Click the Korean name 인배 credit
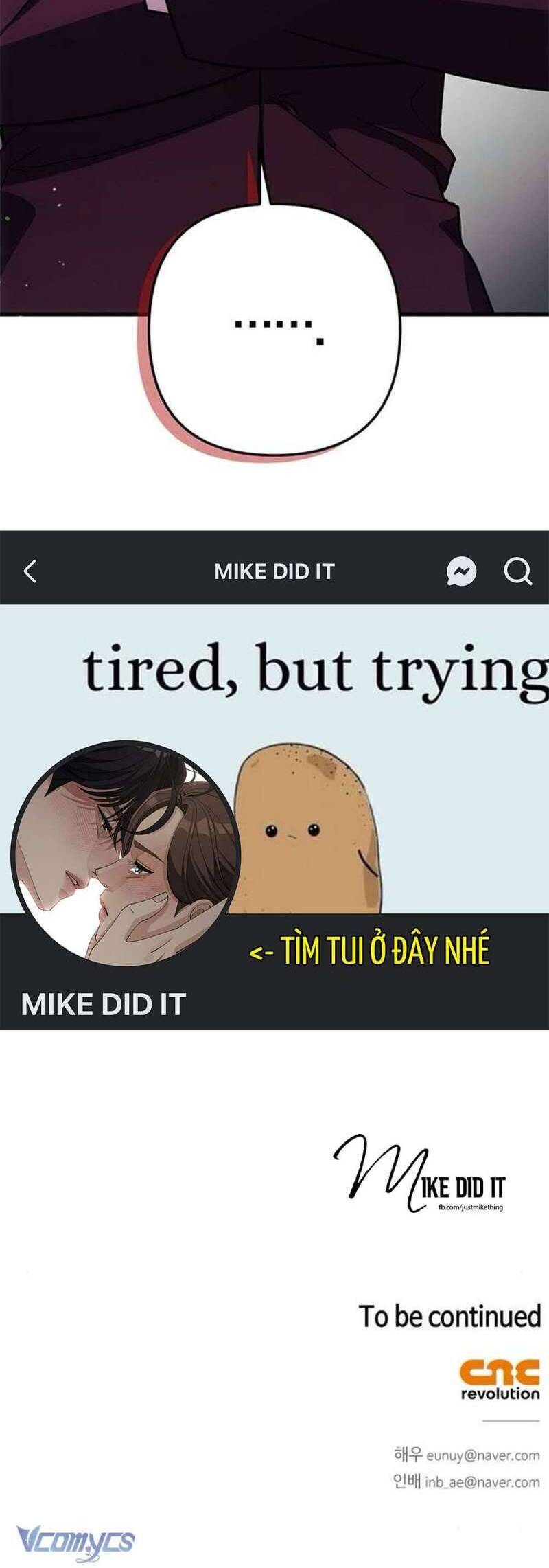The image size is (549, 1568). 407,1481
